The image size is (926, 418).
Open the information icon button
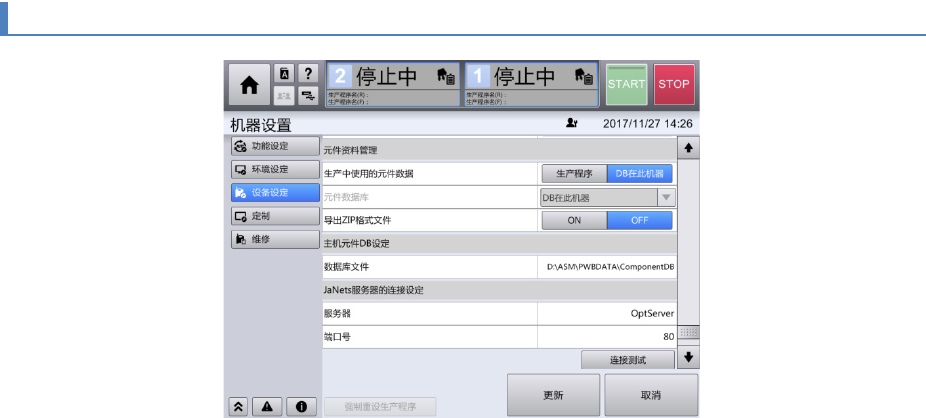pos(302,406)
